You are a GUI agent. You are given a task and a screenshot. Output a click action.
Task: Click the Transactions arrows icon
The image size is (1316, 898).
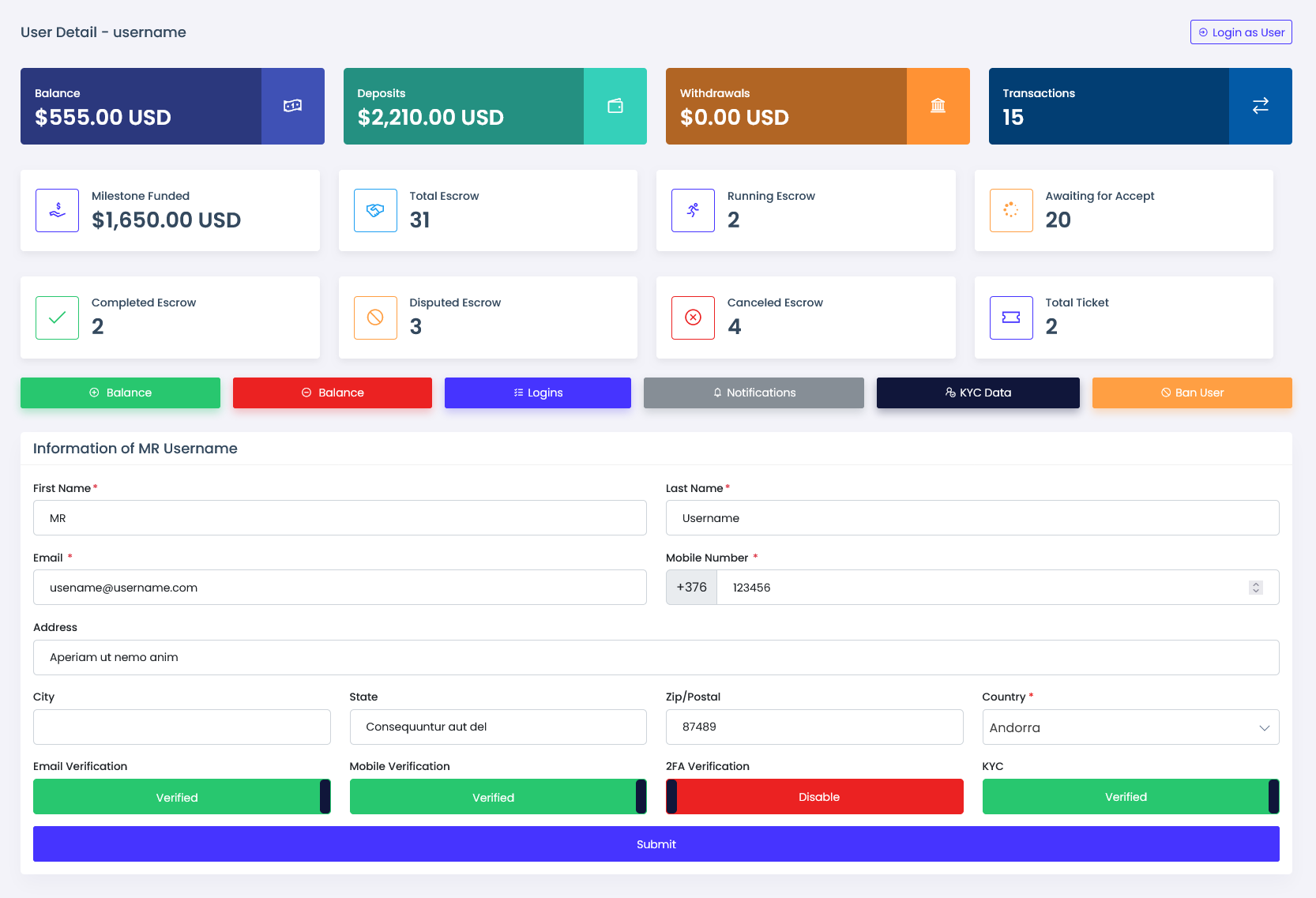tap(1260, 106)
